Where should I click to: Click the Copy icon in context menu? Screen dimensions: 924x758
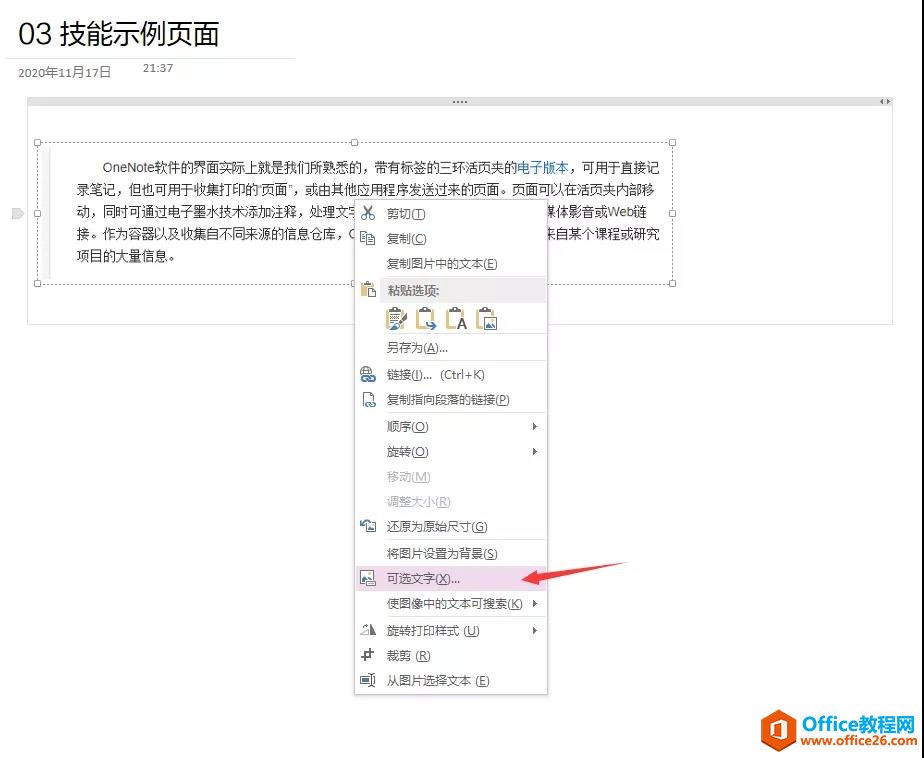click(x=368, y=238)
